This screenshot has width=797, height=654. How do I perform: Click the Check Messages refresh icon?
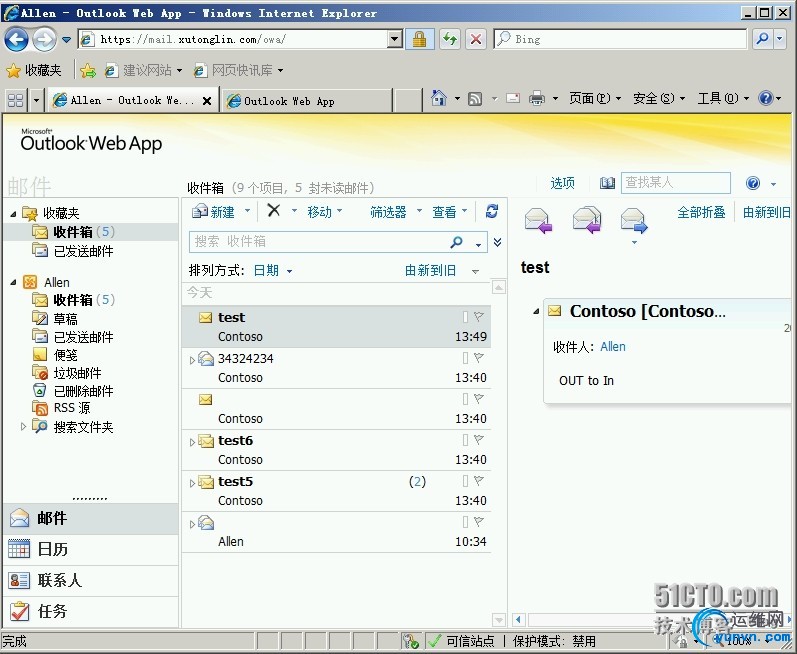click(x=492, y=211)
